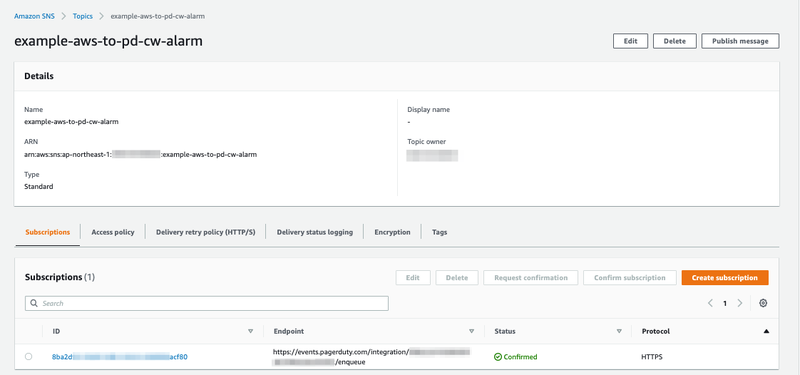
Task: Switch to the Subscriptions tab
Action: click(47, 232)
